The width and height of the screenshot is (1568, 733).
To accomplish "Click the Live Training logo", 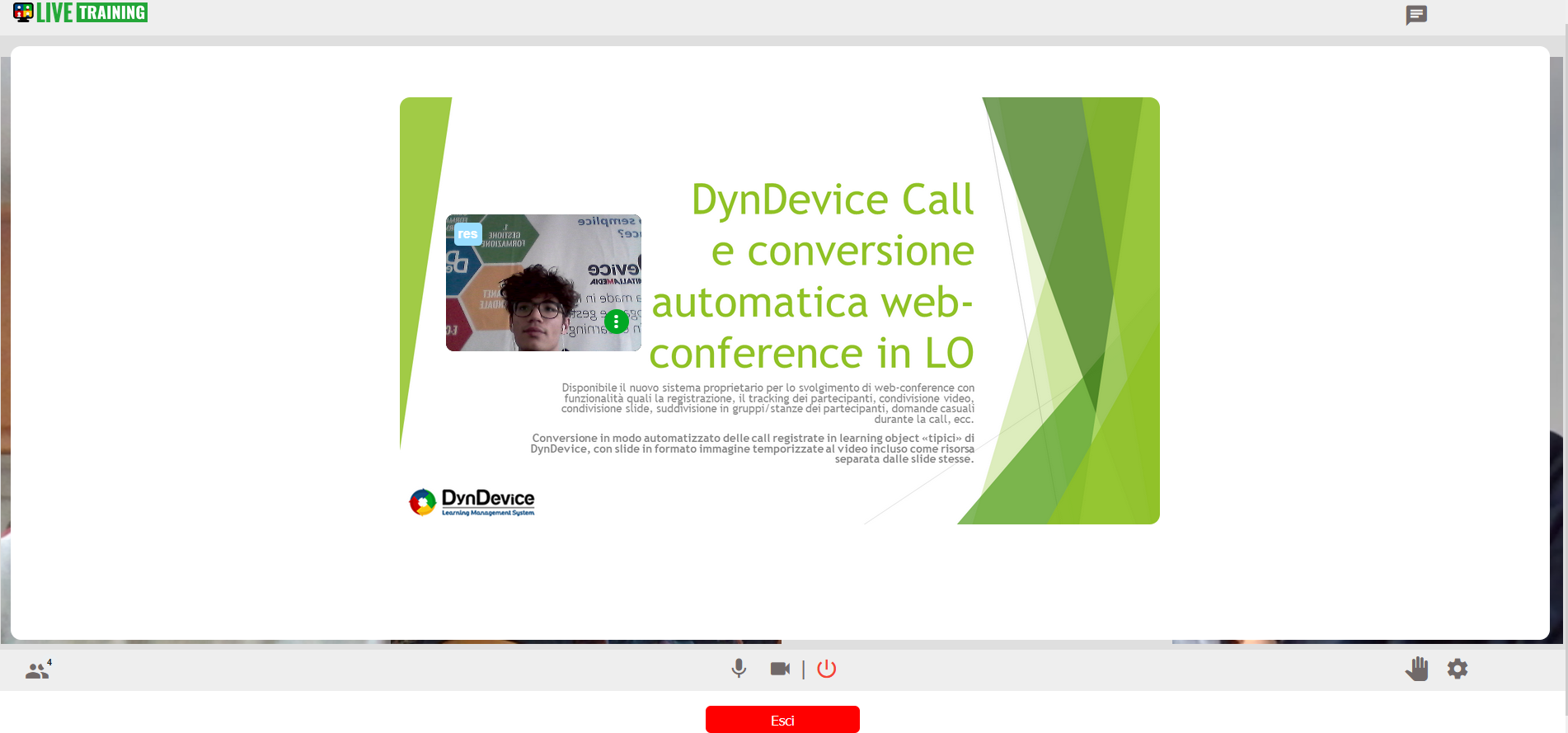I will point(80,12).
